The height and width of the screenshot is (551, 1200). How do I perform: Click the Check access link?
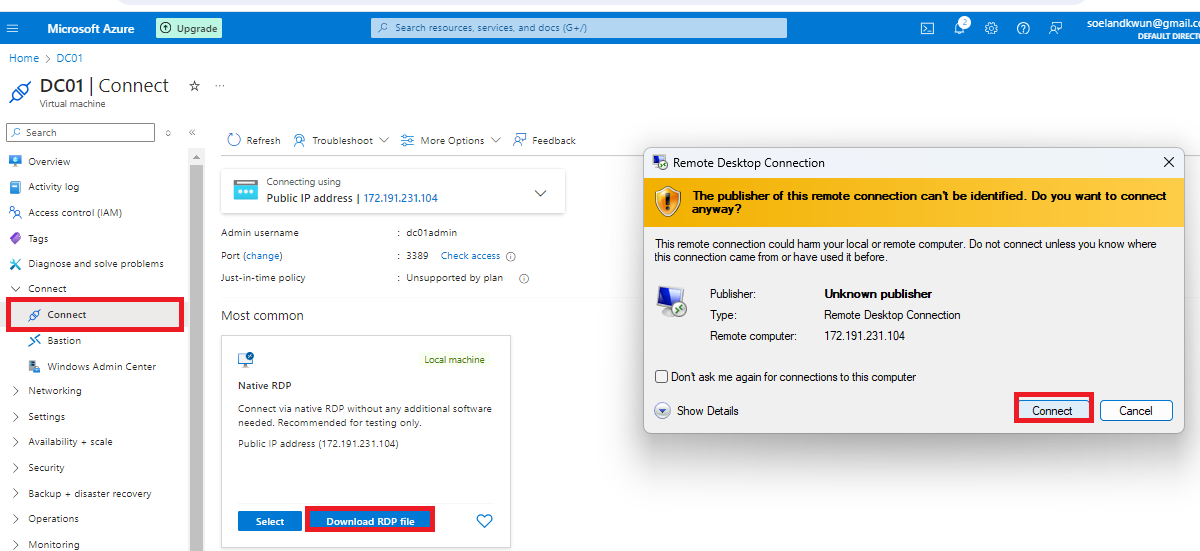pos(470,256)
